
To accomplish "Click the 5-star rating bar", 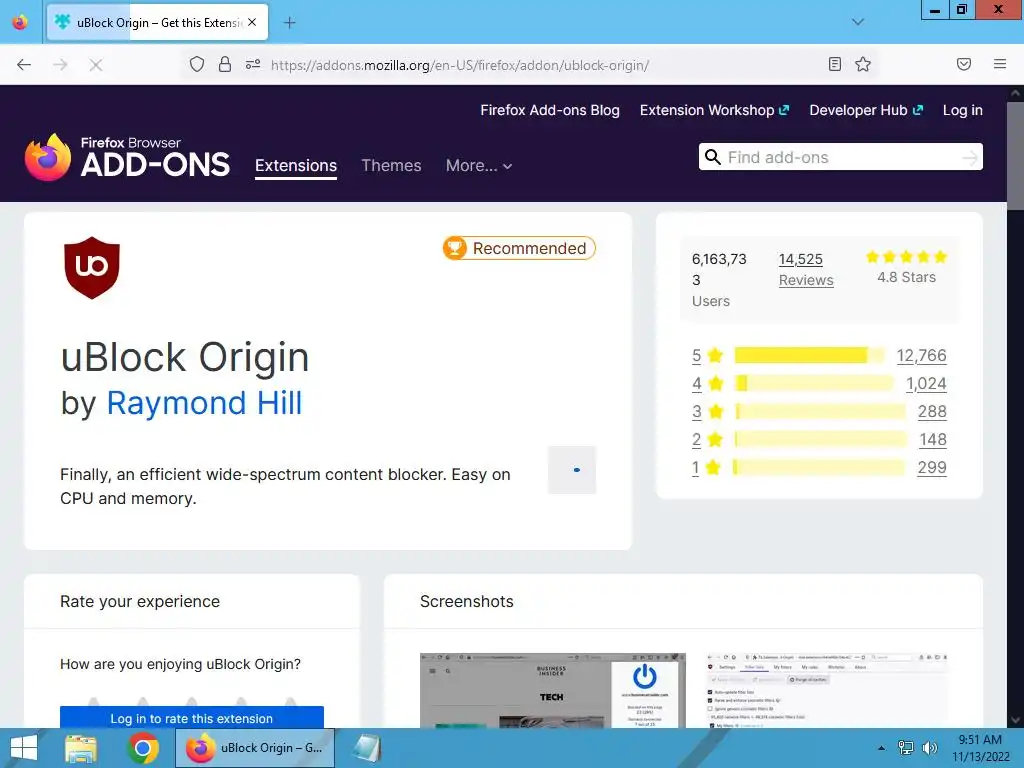I will [x=809, y=356].
